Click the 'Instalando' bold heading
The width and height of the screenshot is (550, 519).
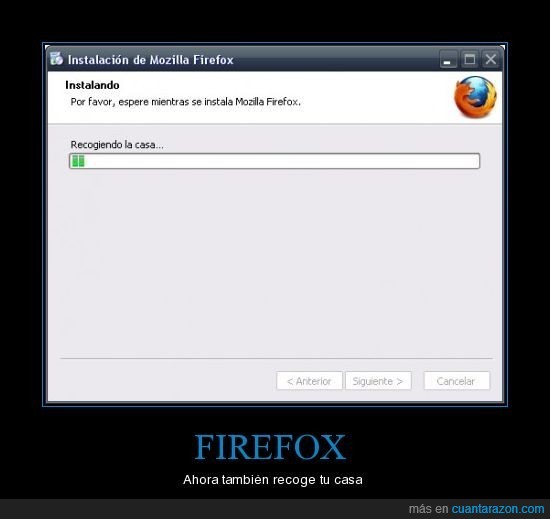click(x=92, y=85)
